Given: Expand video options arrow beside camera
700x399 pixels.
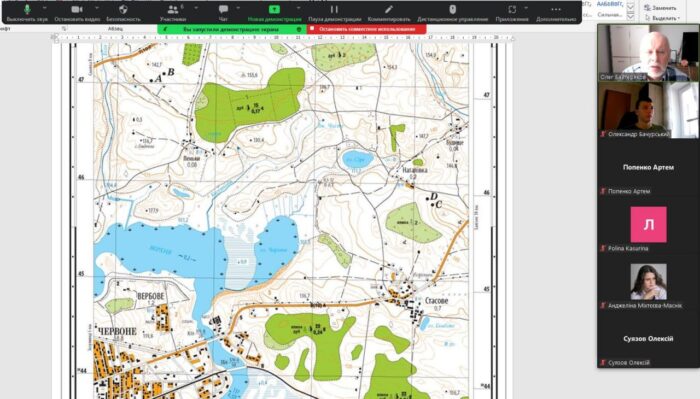Looking at the screenshot, I should [x=97, y=8].
